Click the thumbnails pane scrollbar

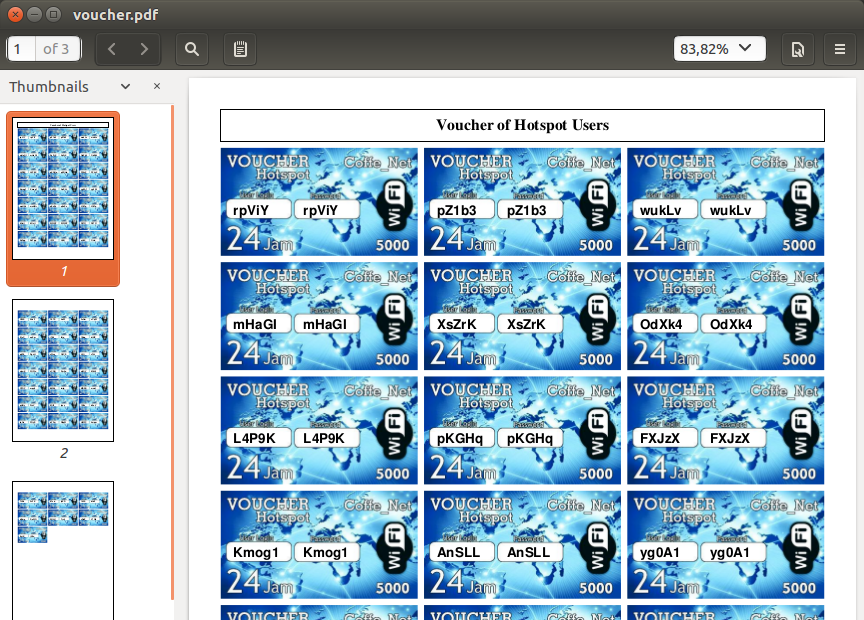[172, 353]
